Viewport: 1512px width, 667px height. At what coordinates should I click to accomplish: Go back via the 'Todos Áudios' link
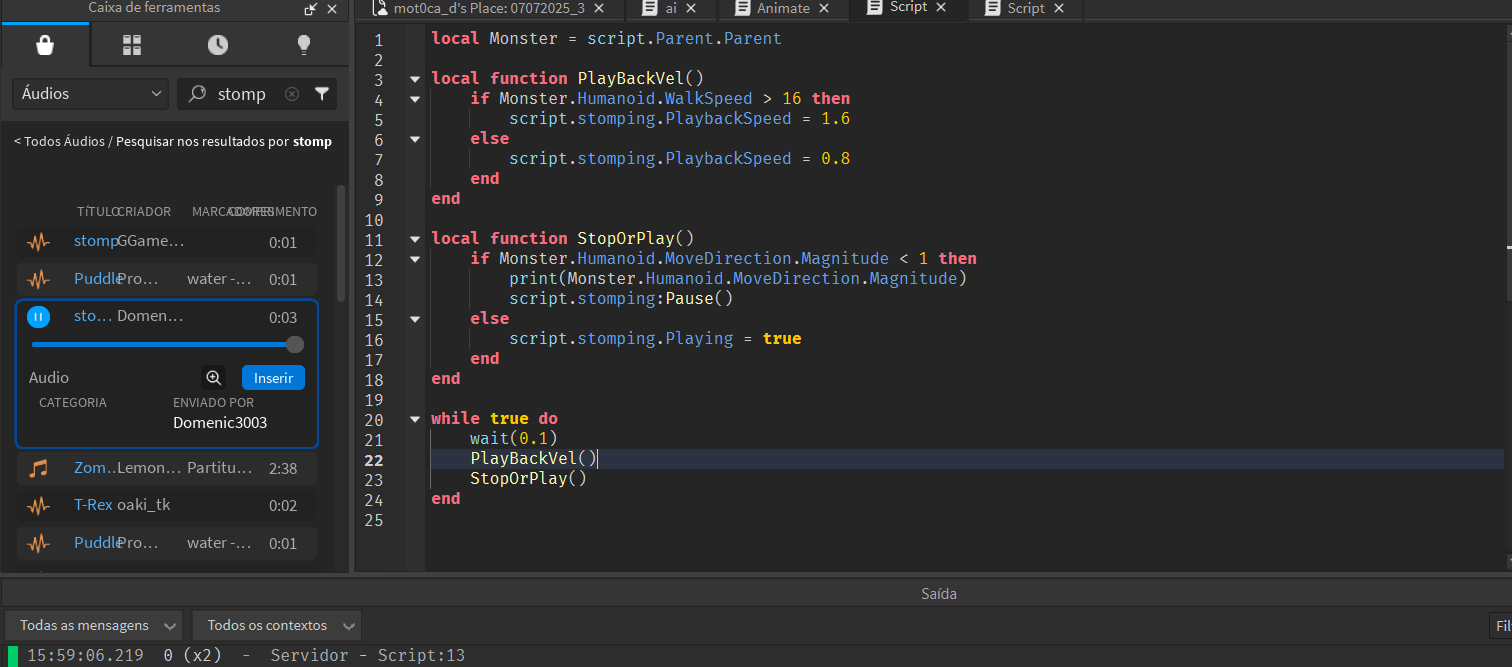point(63,142)
